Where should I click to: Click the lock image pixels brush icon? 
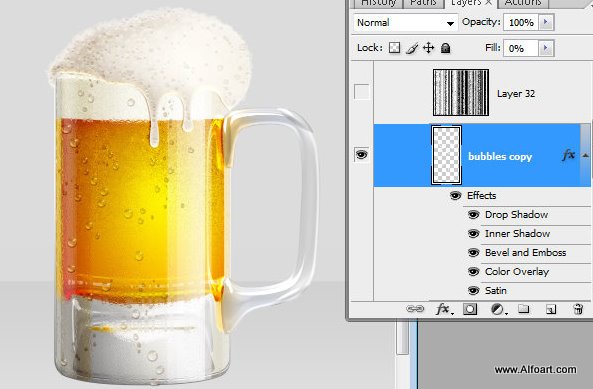tap(412, 48)
